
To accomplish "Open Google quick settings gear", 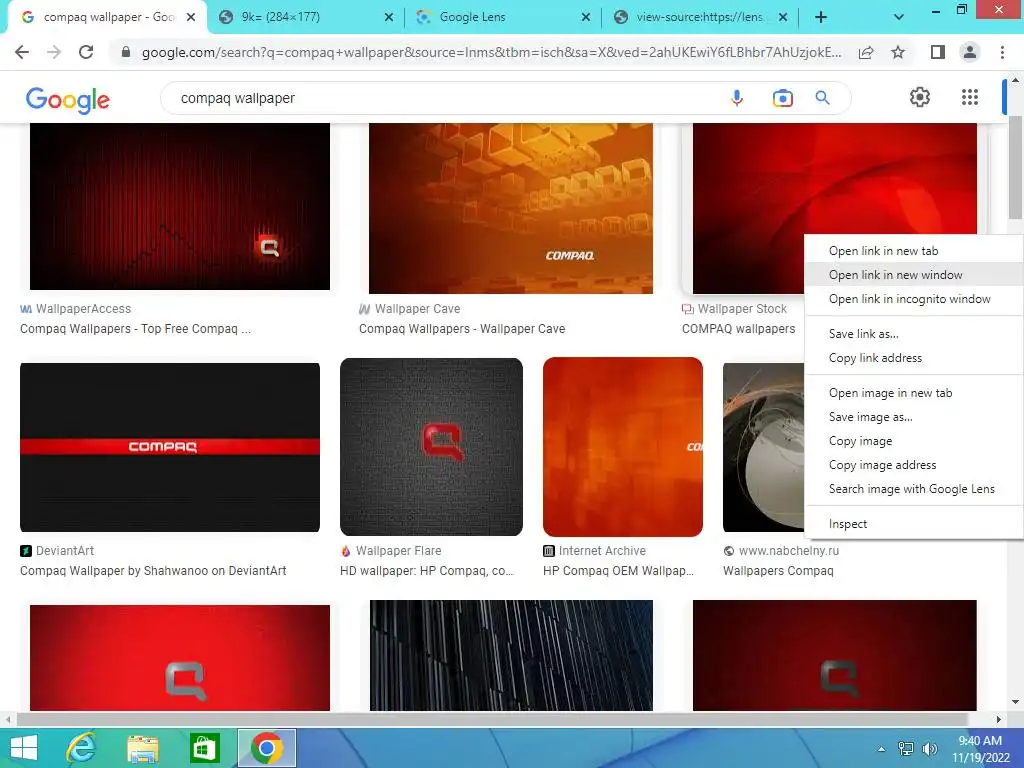I will (x=920, y=97).
